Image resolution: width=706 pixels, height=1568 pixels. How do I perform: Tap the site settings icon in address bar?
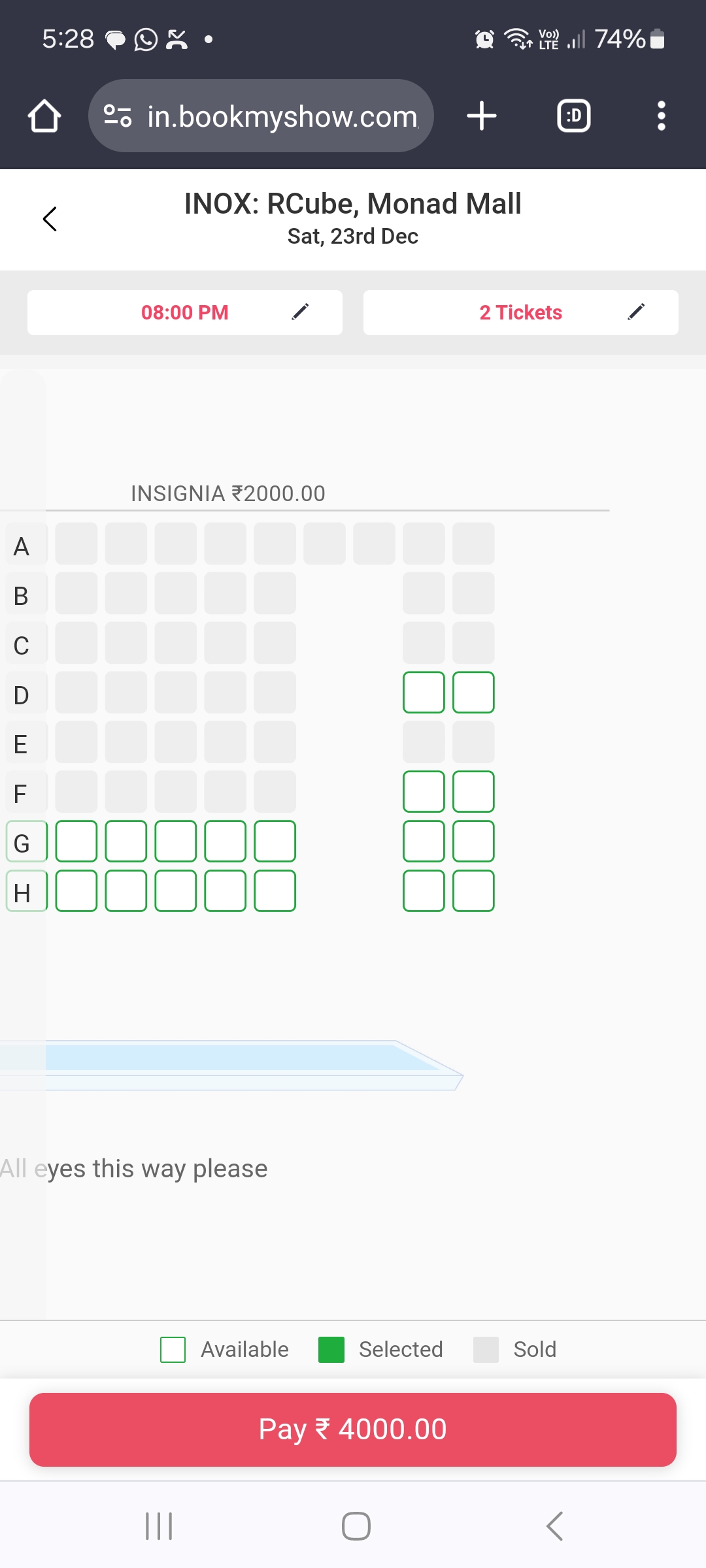[x=118, y=116]
